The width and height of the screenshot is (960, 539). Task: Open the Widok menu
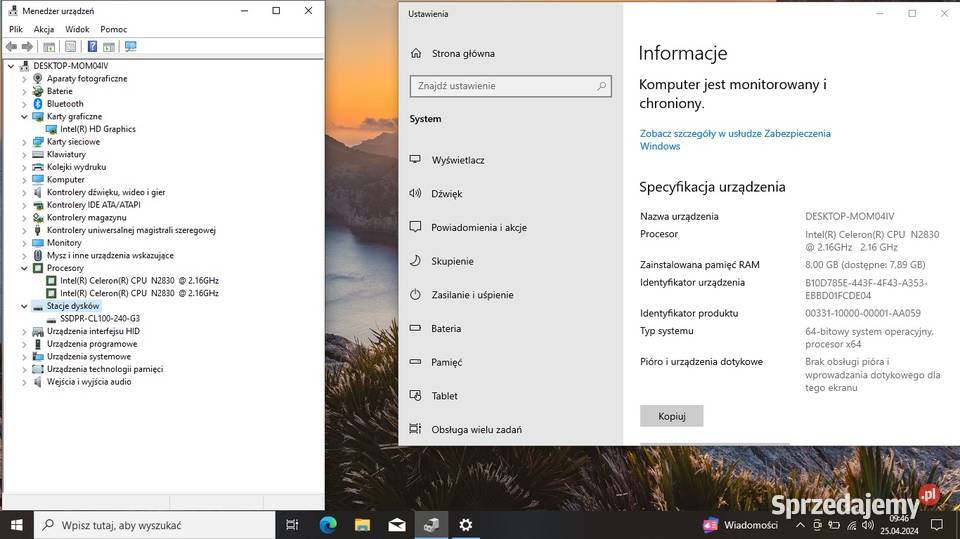pyautogui.click(x=77, y=29)
